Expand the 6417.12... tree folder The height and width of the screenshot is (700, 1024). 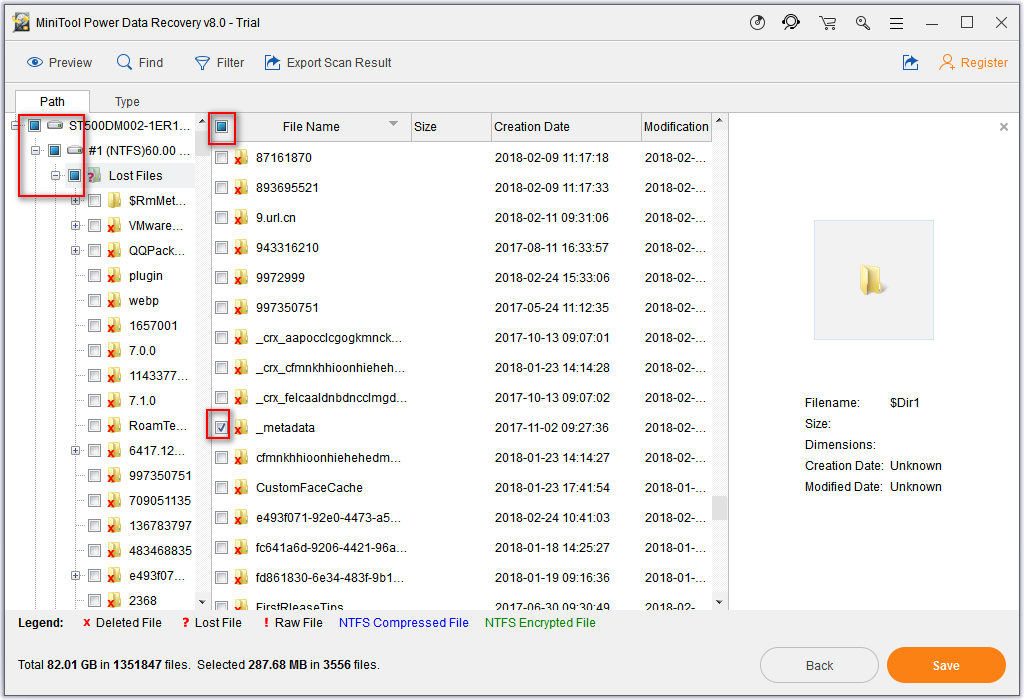76,451
